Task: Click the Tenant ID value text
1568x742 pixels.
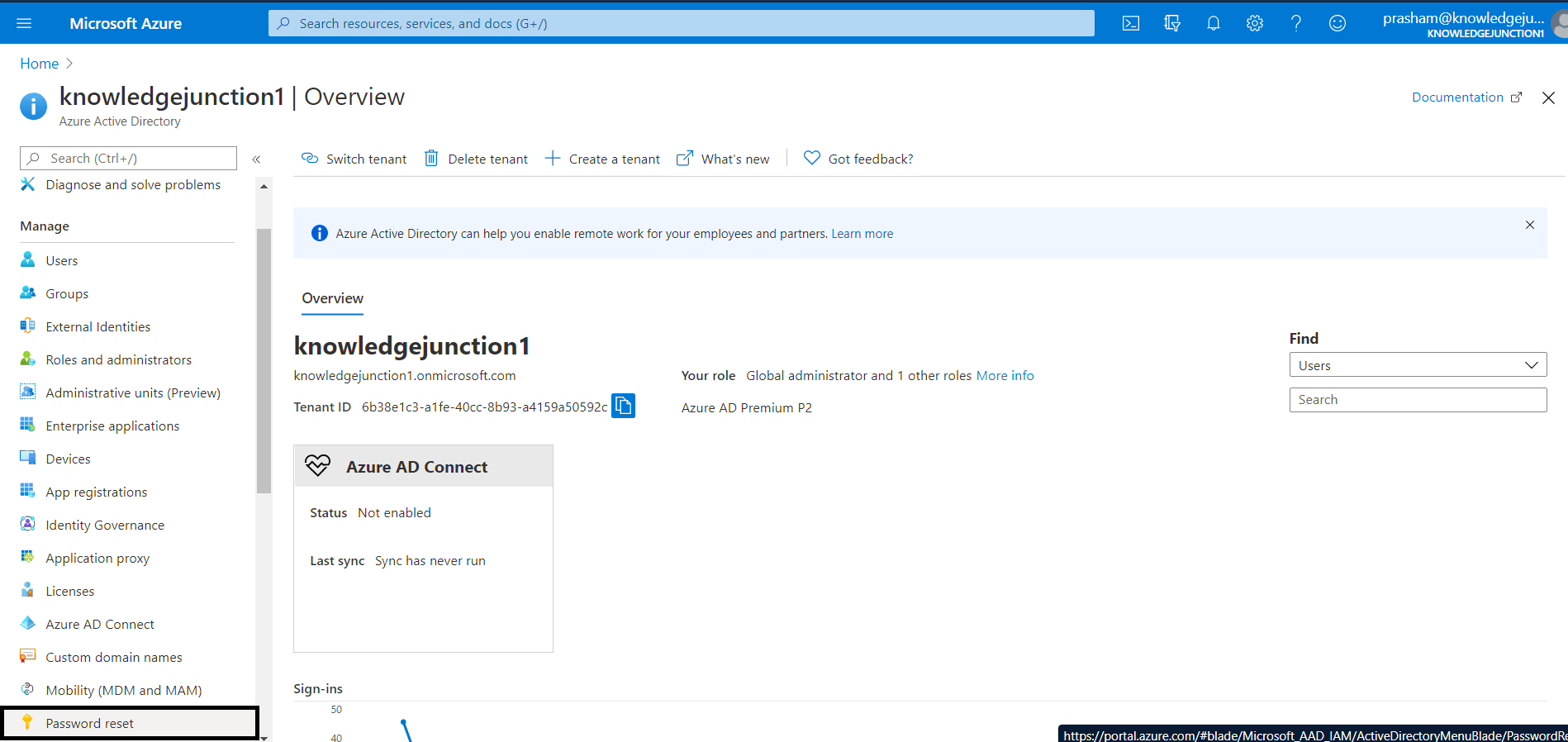Action: [x=484, y=407]
